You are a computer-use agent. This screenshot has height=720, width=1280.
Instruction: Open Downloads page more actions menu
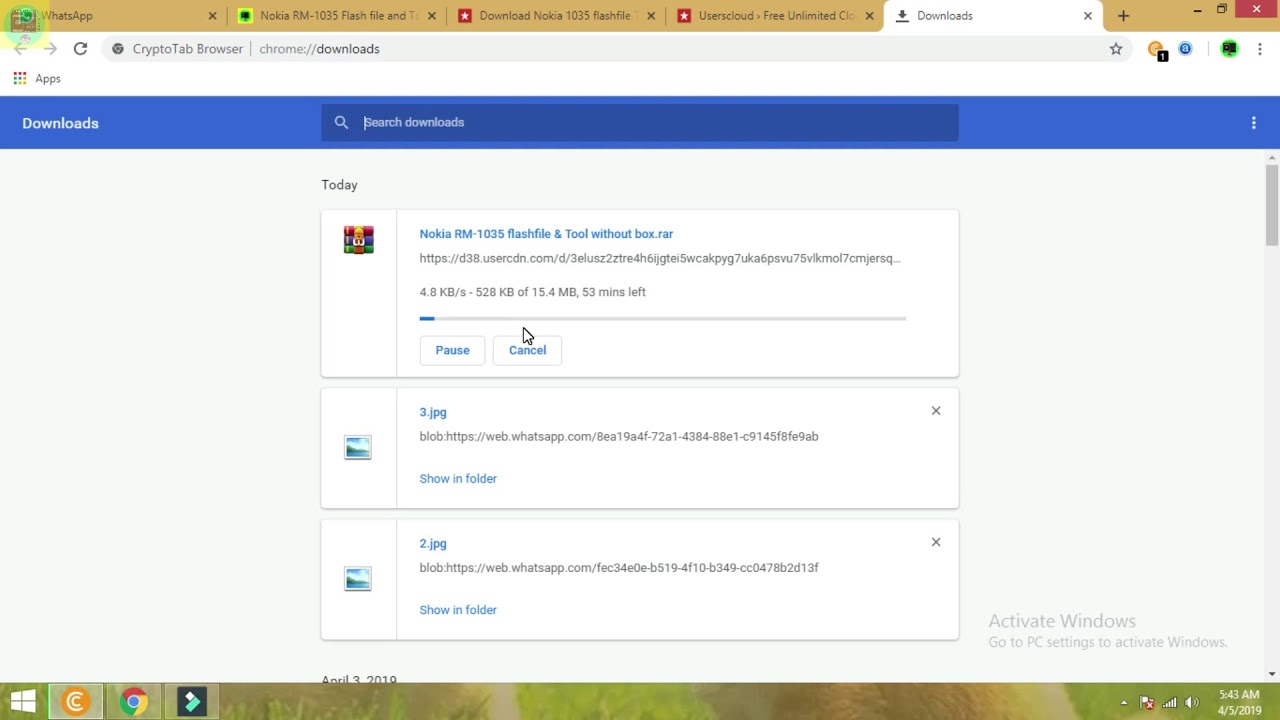(1253, 123)
